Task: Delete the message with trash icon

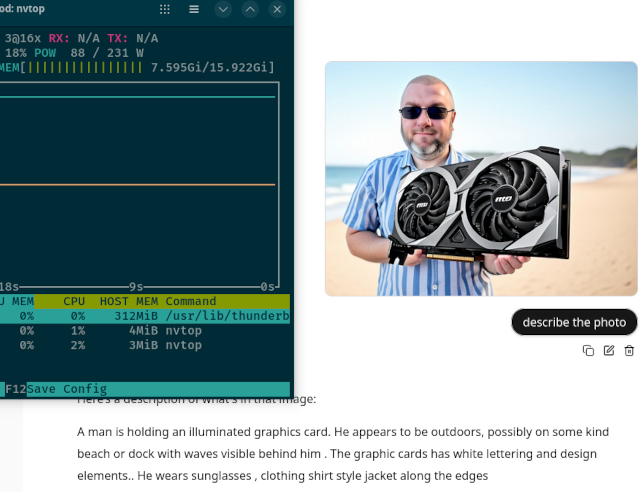Action: pyautogui.click(x=629, y=350)
